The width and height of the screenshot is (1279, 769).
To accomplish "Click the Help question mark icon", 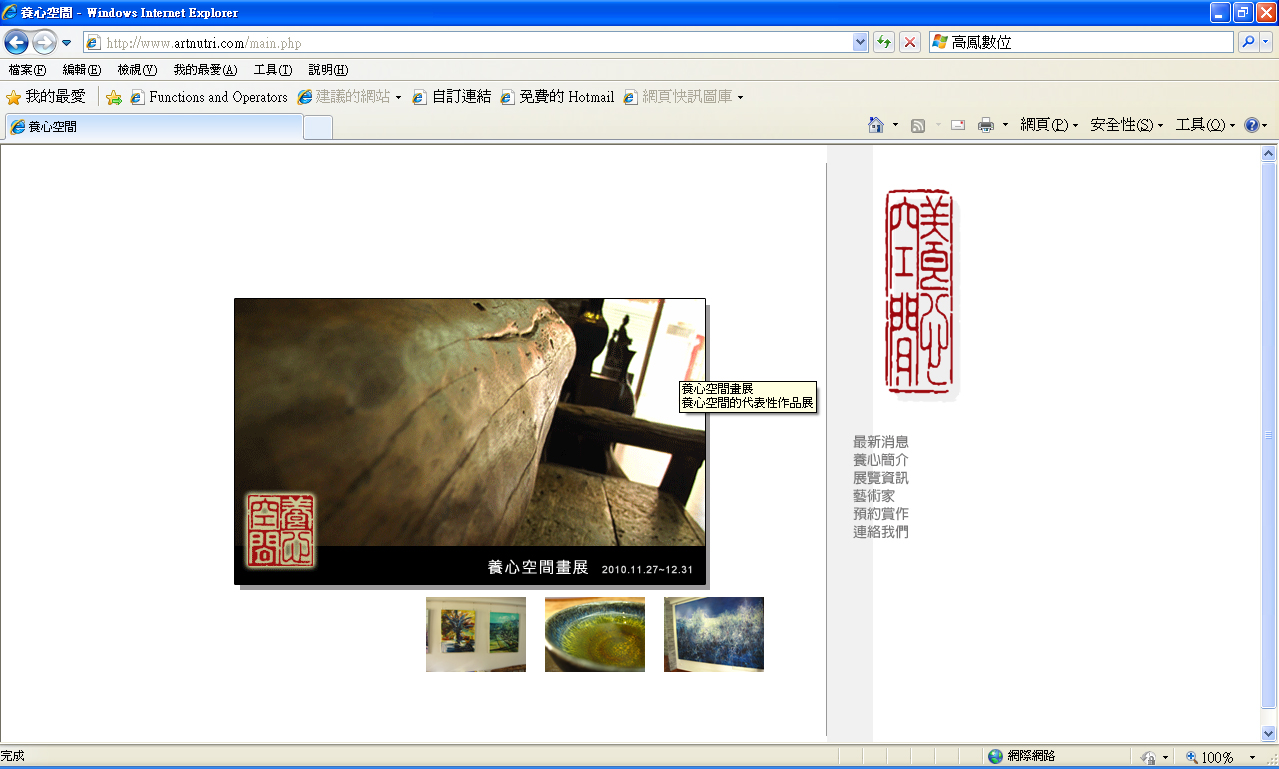I will [x=1251, y=125].
